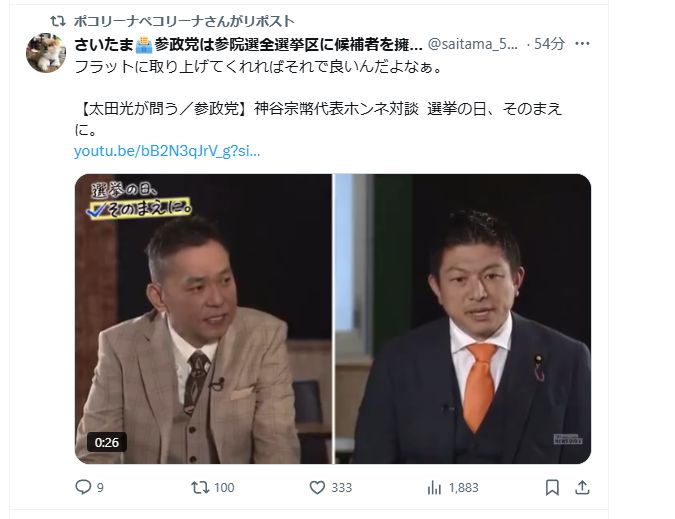Click the repost indicator icon at top
675x519 pixels.
pyautogui.click(x=57, y=21)
